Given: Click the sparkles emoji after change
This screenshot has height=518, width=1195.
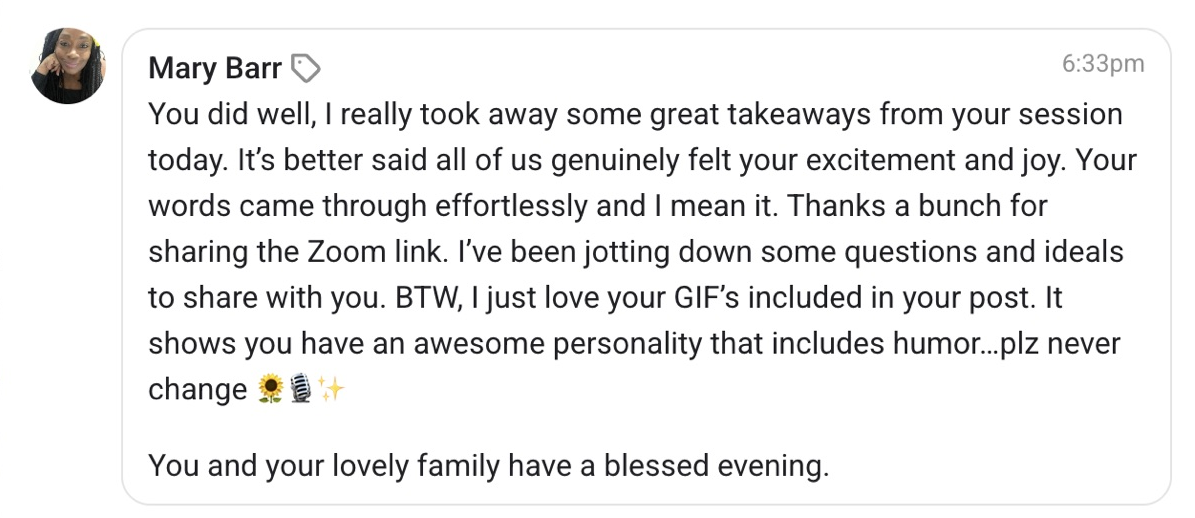Looking at the screenshot, I should [331, 389].
